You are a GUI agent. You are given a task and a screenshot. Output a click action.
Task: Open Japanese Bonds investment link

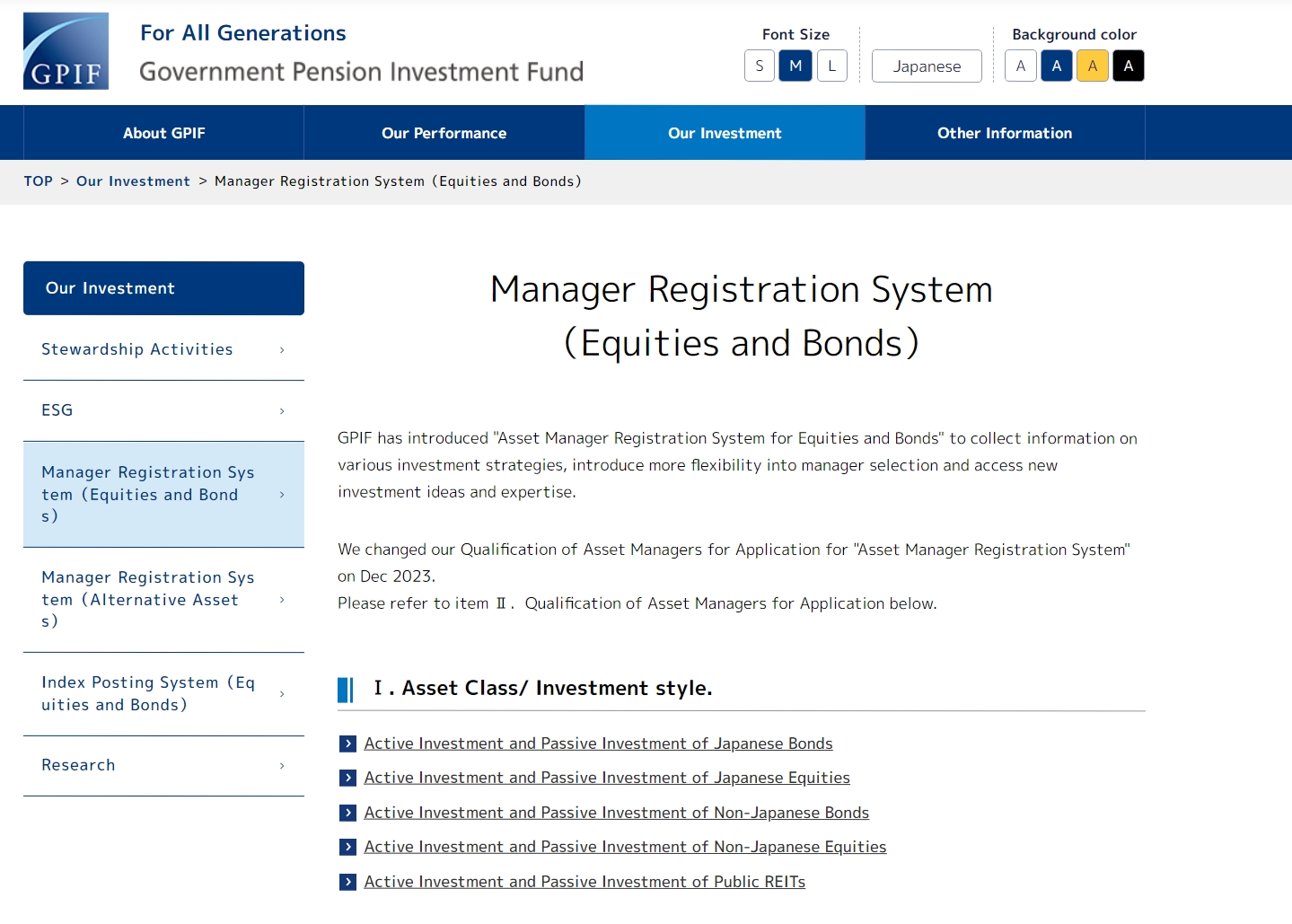coord(598,744)
